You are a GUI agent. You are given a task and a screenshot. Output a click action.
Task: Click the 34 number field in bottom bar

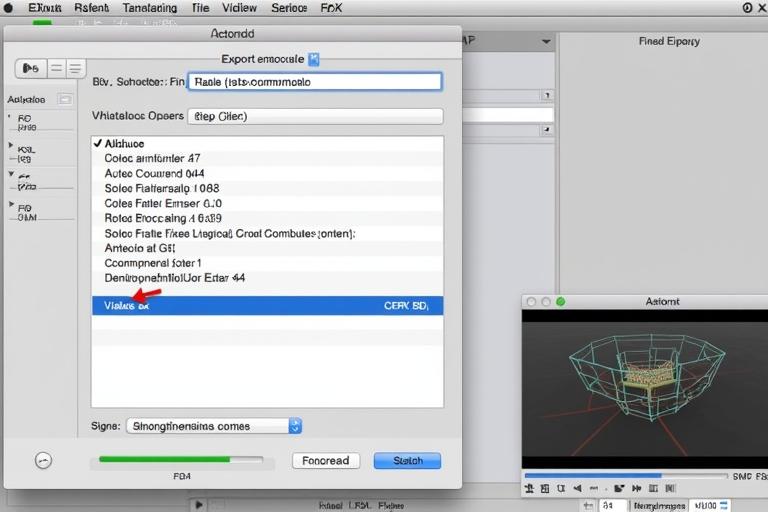click(x=613, y=505)
